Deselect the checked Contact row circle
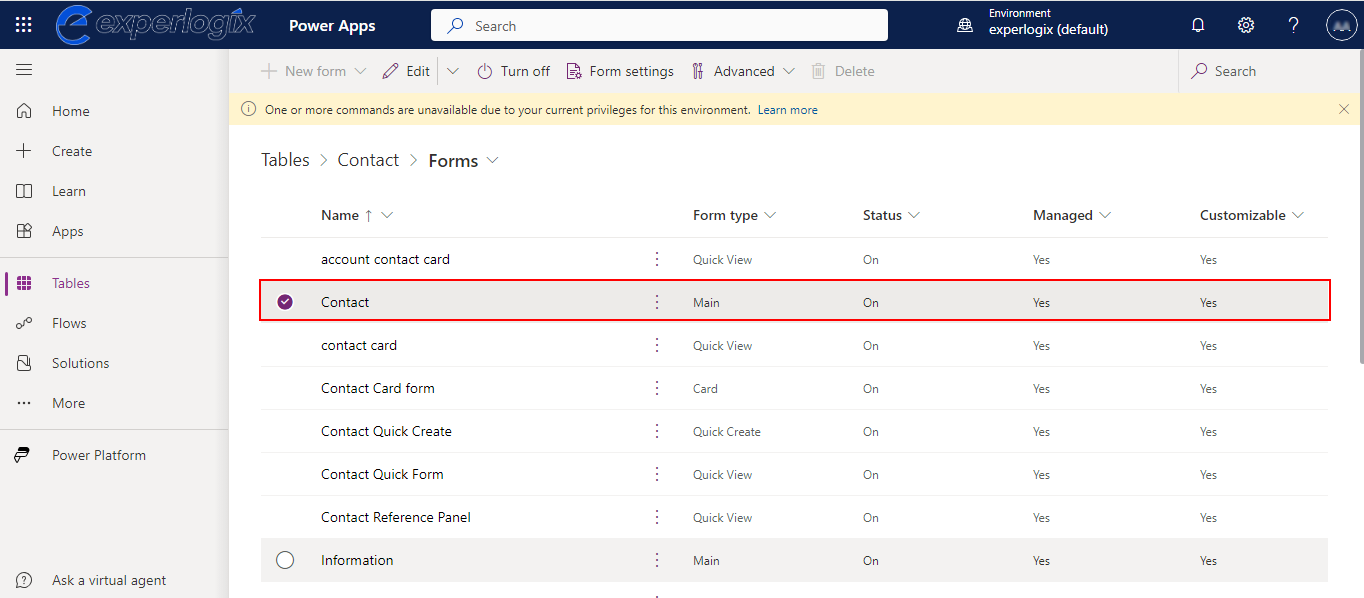This screenshot has height=598, width=1364. click(285, 302)
